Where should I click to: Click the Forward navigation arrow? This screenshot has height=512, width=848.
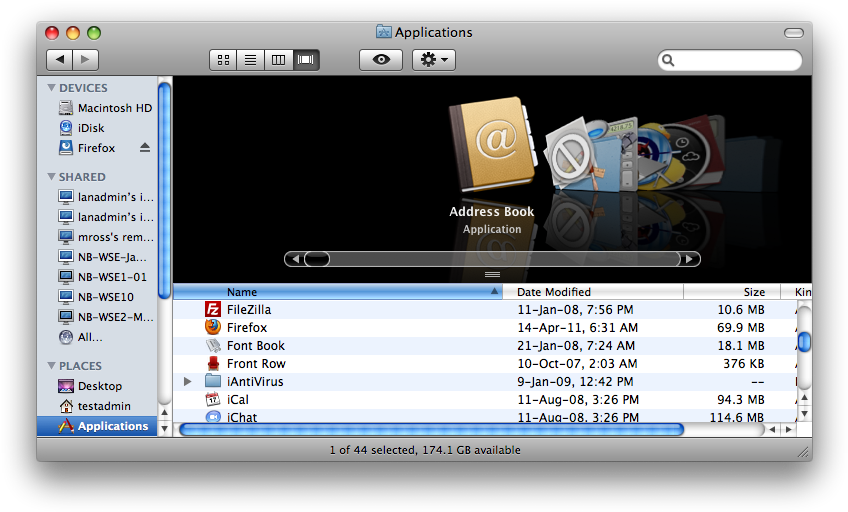click(x=86, y=60)
